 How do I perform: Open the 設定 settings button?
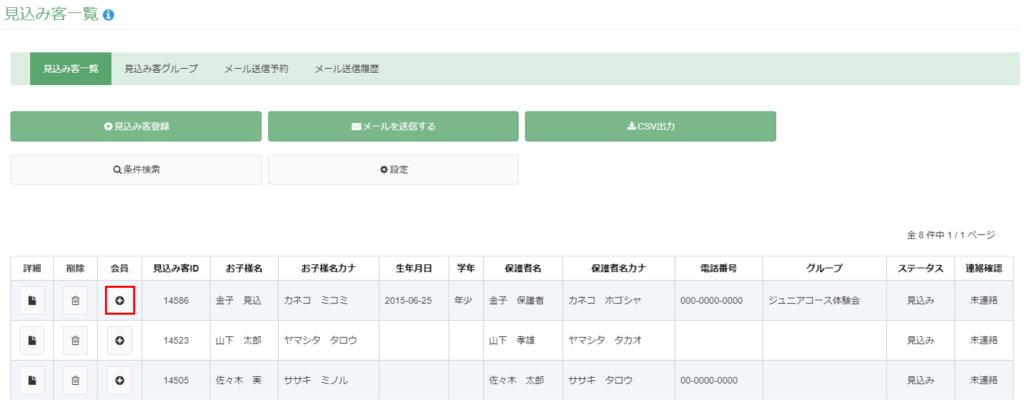tap(393, 169)
